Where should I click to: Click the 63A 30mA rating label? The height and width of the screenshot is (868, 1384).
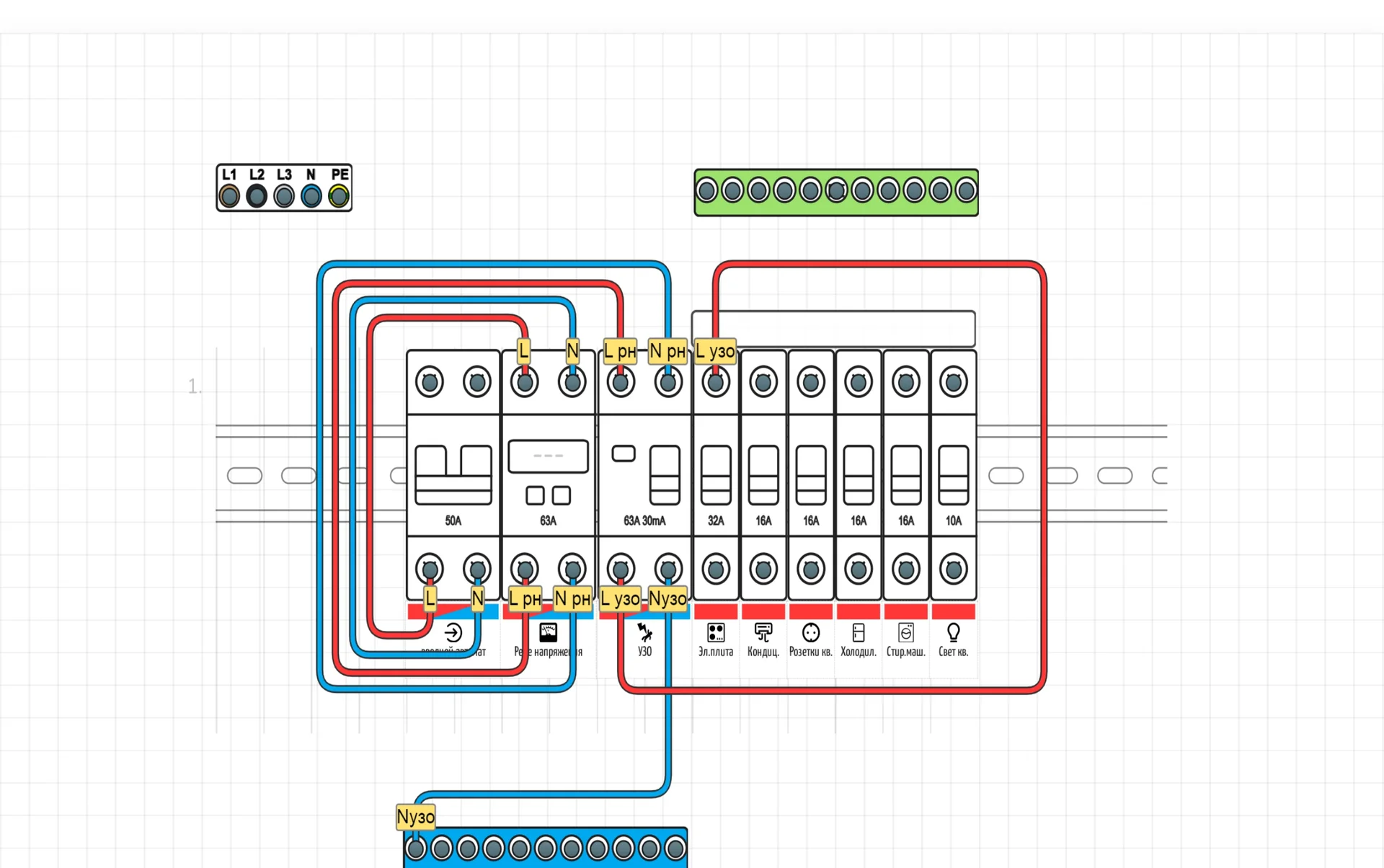coord(644,521)
